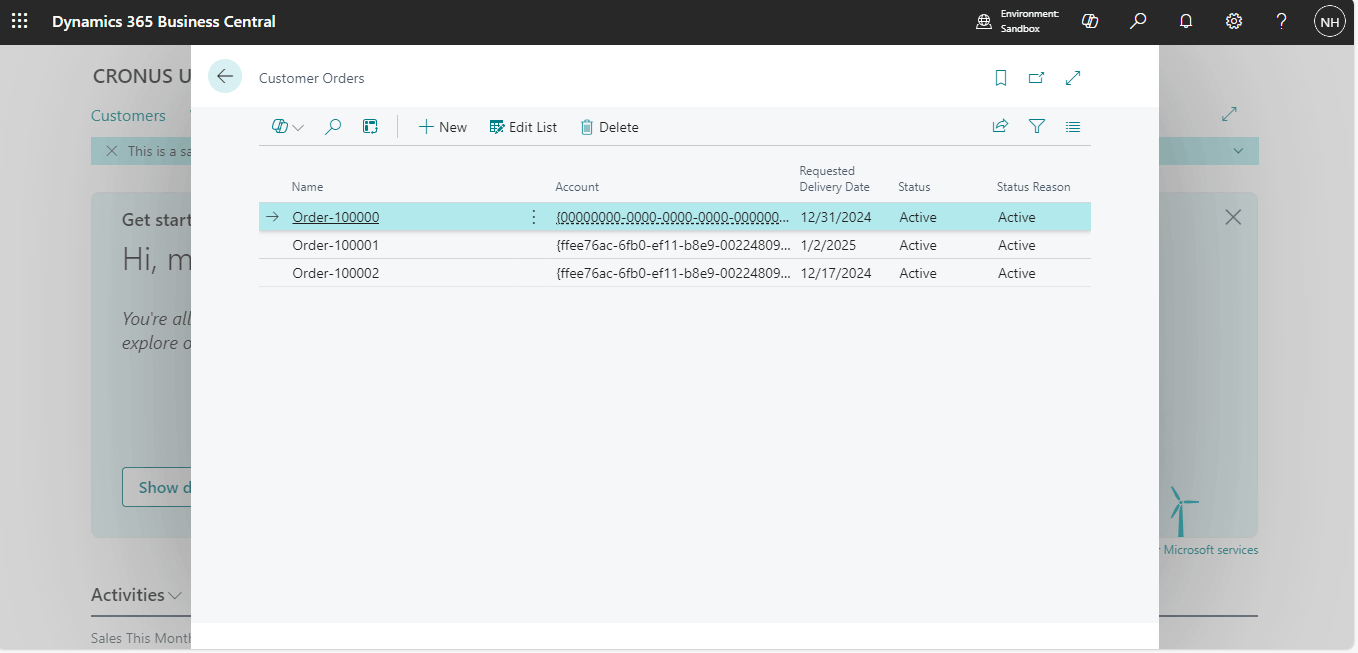Toggle the filter pane icon
Image resolution: width=1358 pixels, height=653 pixels.
pos(1037,127)
